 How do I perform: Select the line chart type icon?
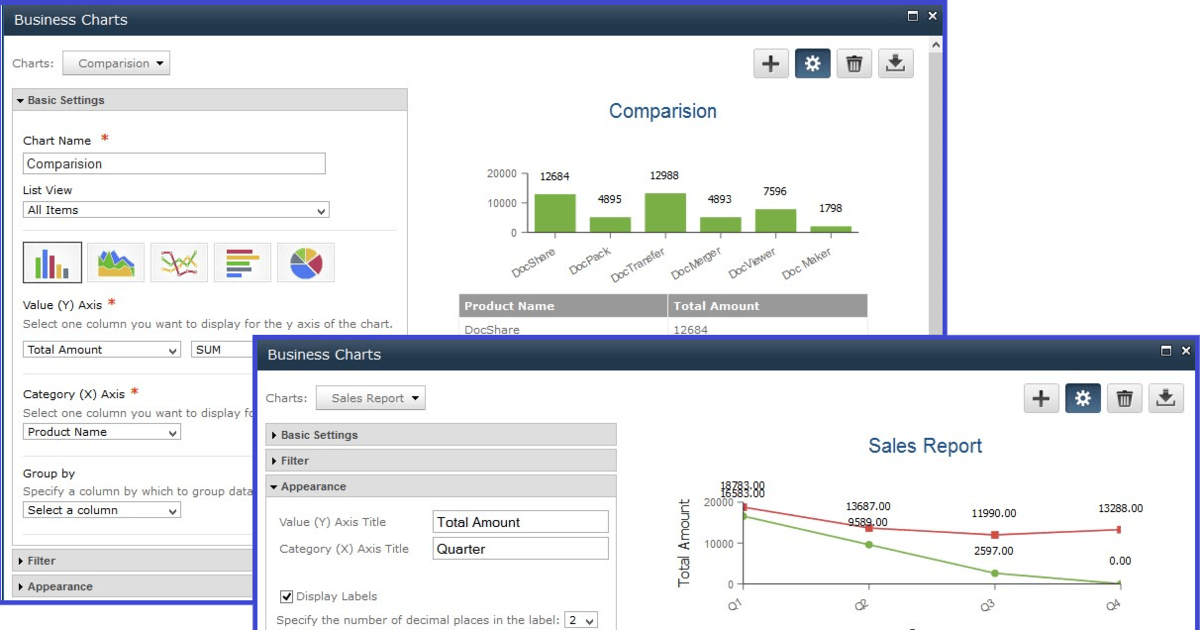click(178, 262)
